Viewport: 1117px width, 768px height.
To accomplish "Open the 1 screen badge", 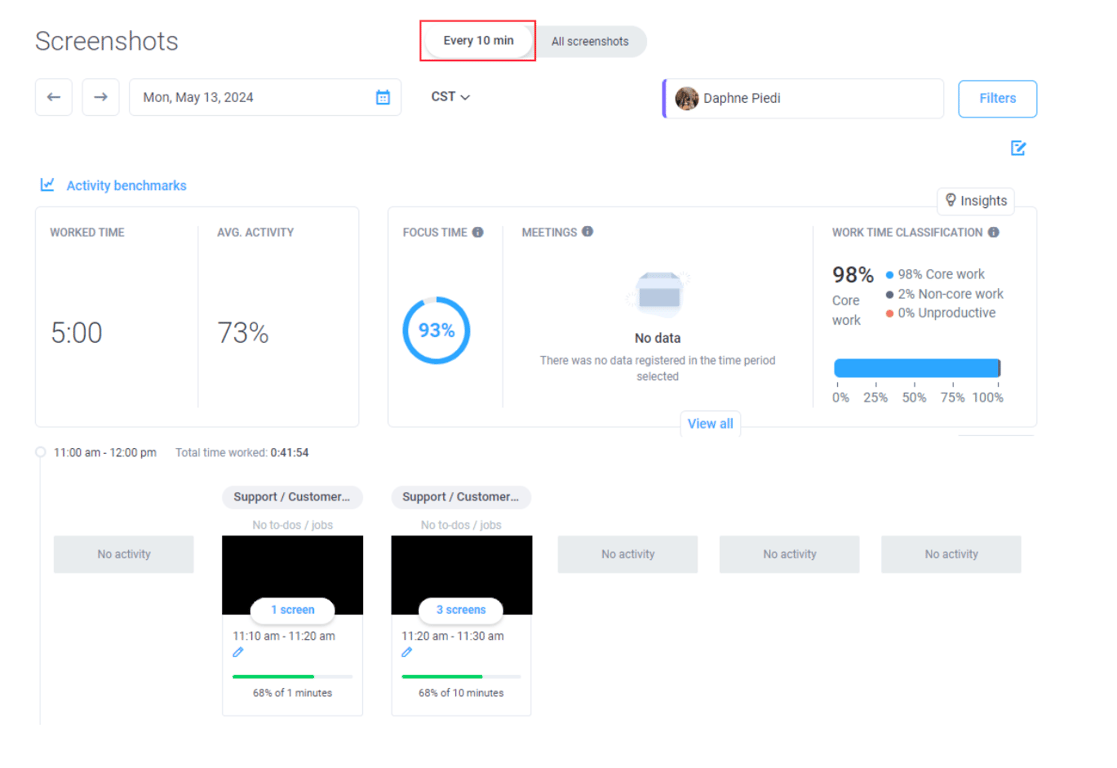I will point(293,610).
